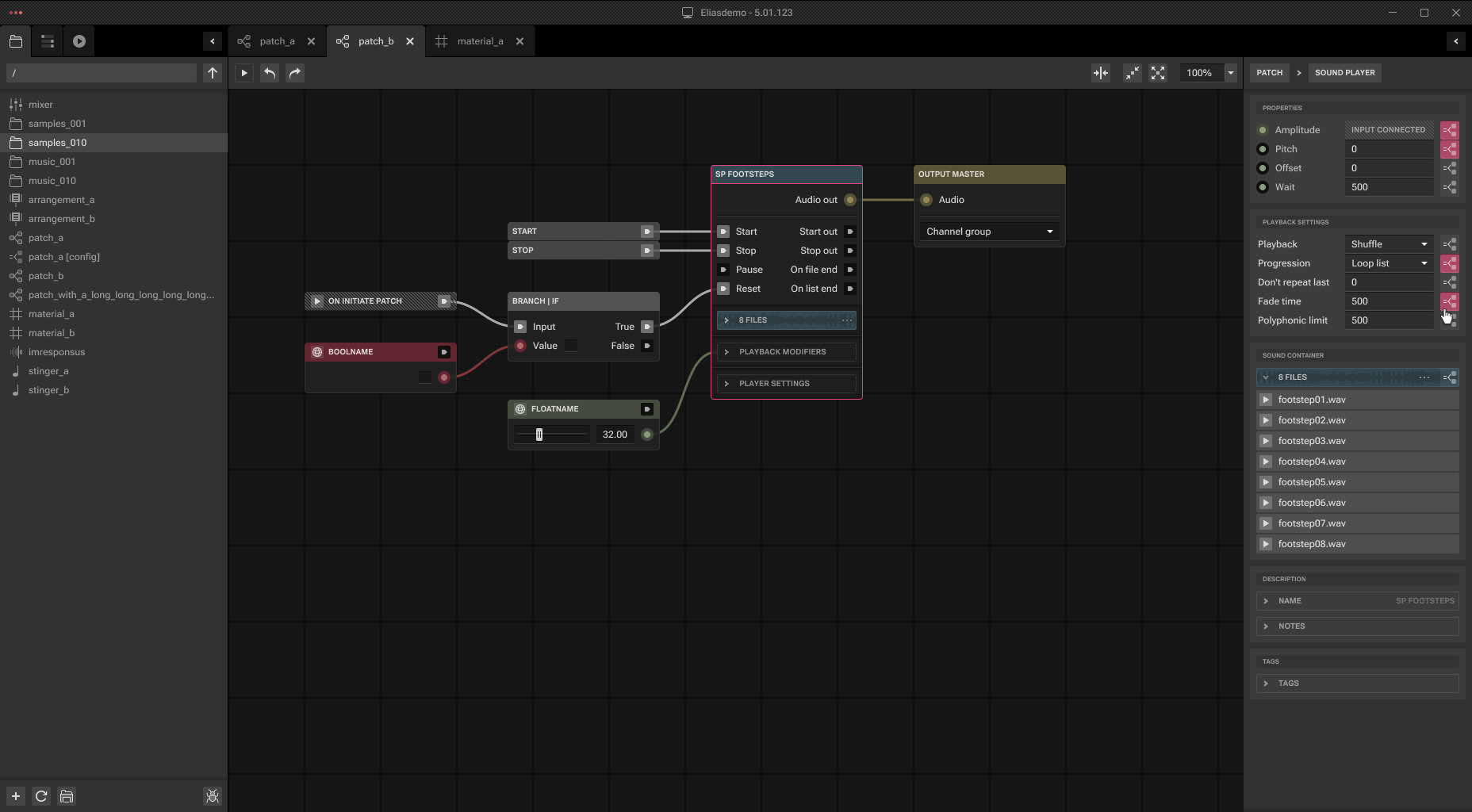
Task: Toggle the Pitch input radio
Action: click(1263, 149)
